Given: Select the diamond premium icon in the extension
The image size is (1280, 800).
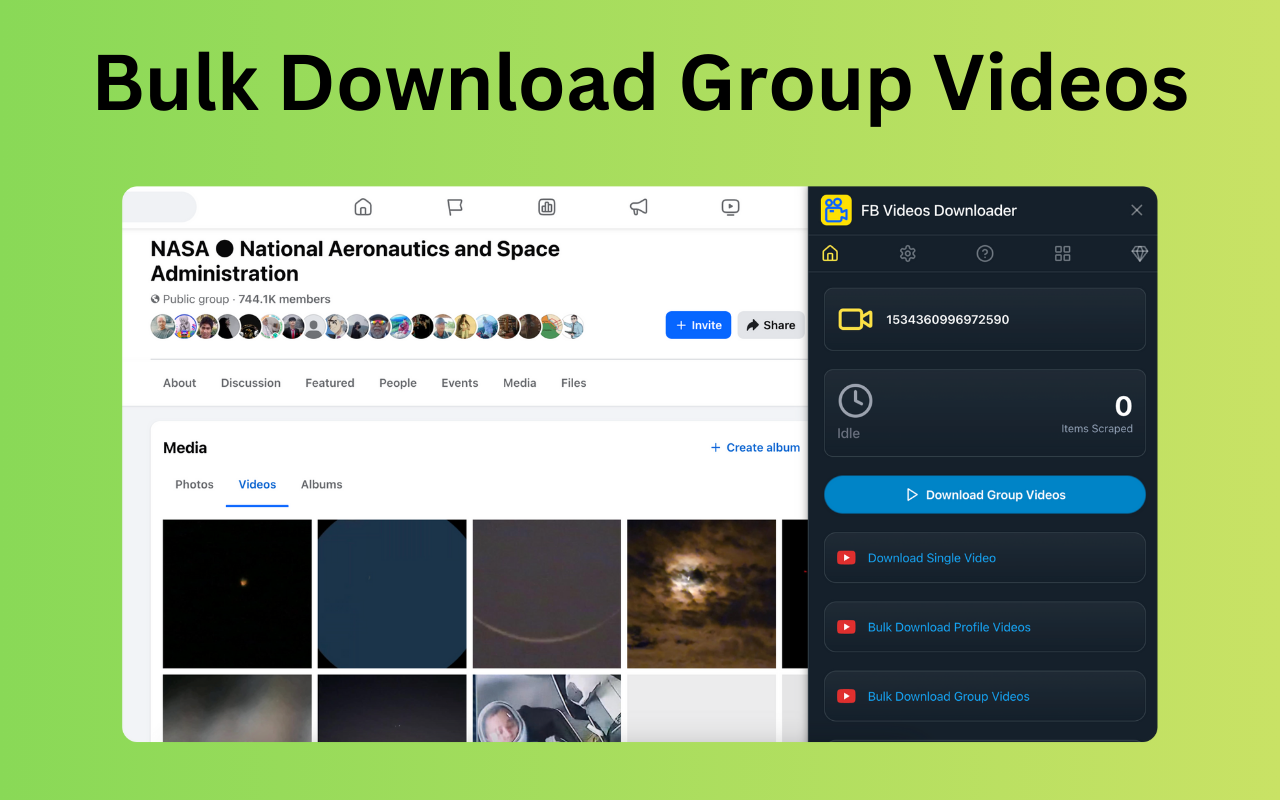Looking at the screenshot, I should click(1139, 253).
